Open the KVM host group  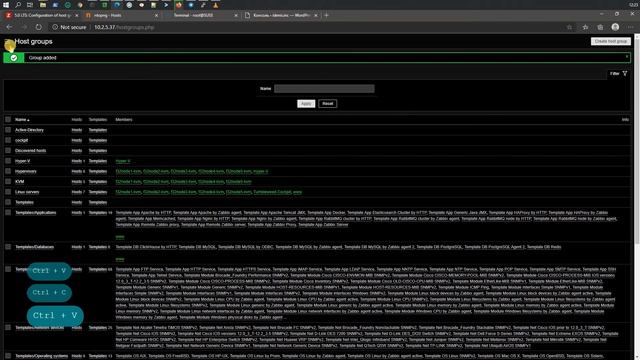pyautogui.click(x=20, y=182)
